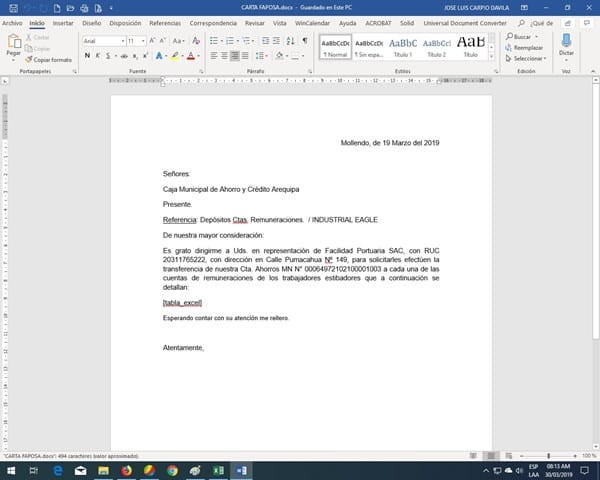Viewport: 600px width, 480px height.
Task: Apply the Sin espaciado style
Action: pos(369,47)
